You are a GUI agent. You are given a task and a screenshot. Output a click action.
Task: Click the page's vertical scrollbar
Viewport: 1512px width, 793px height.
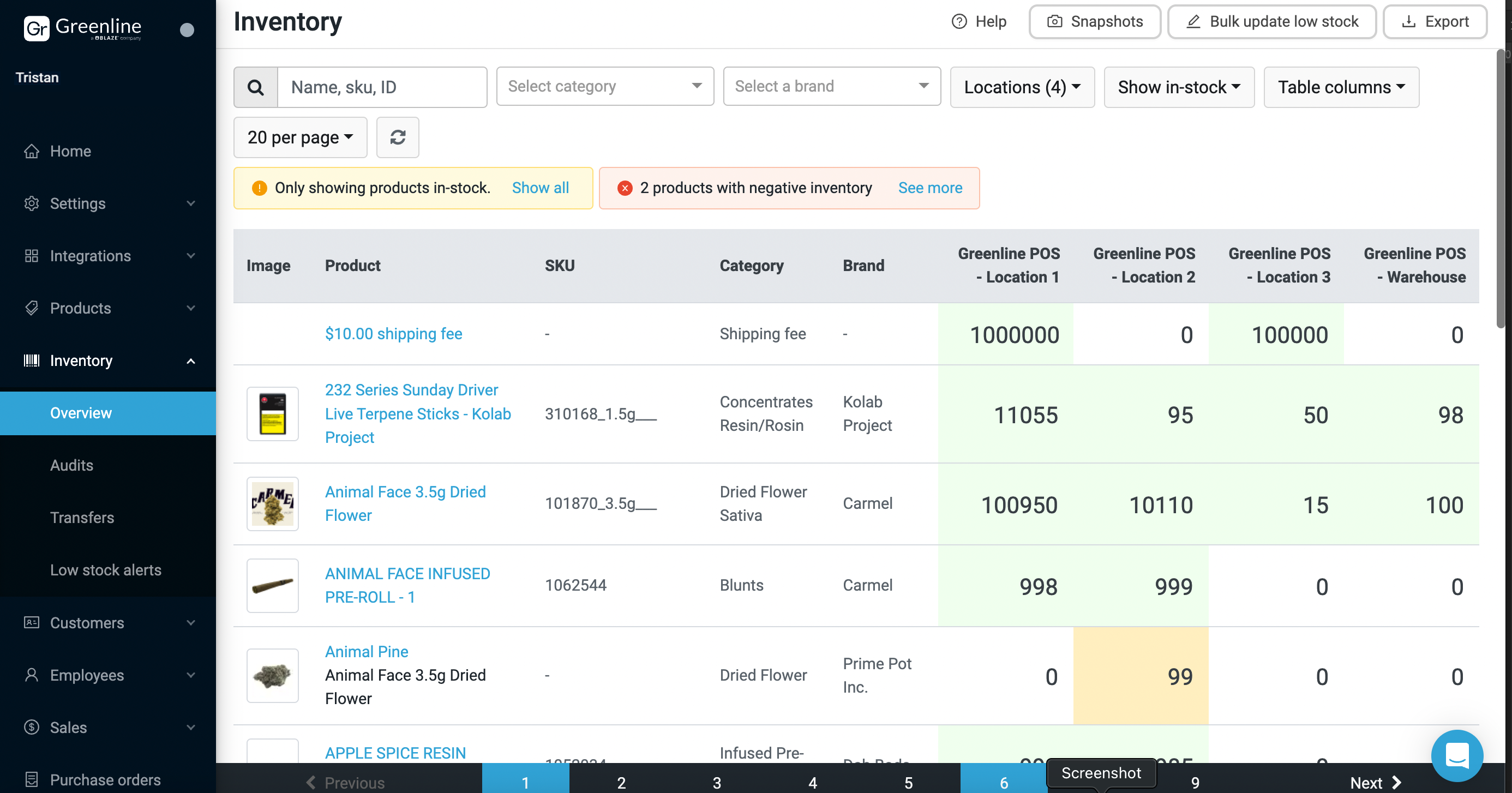pyautogui.click(x=1501, y=188)
